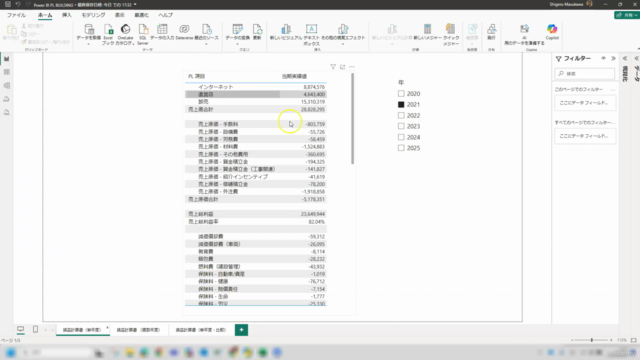Create a Quick Measure (クイックメジャー)
640x360 pixels.
451,34
